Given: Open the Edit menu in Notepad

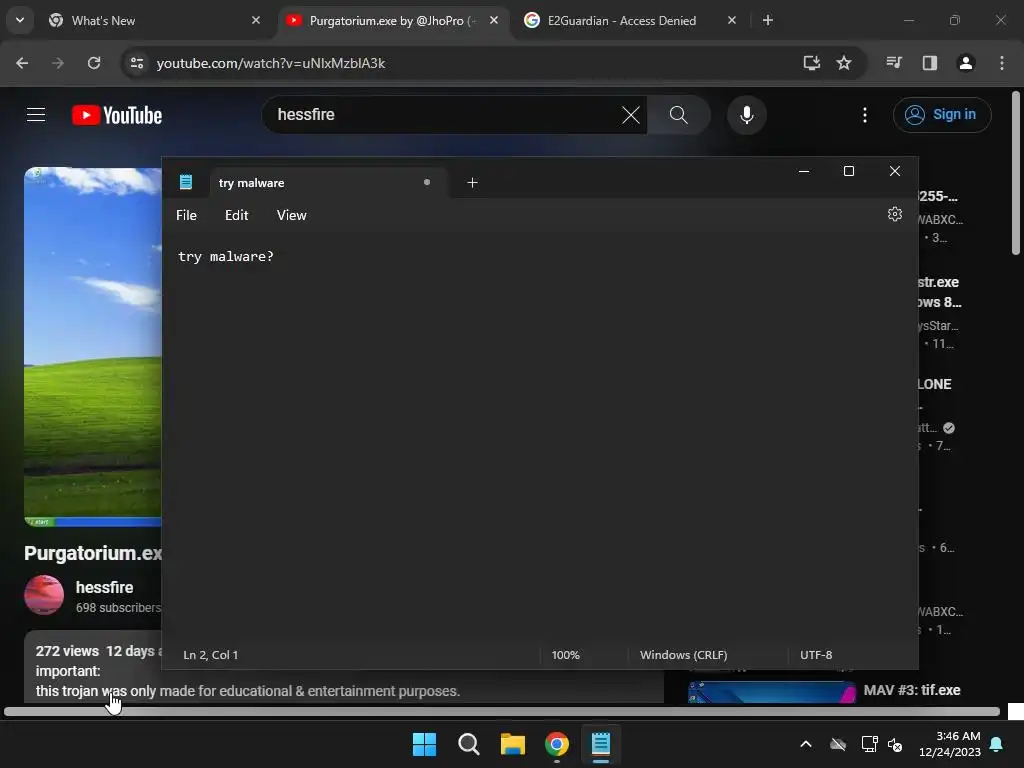Looking at the screenshot, I should tap(236, 215).
